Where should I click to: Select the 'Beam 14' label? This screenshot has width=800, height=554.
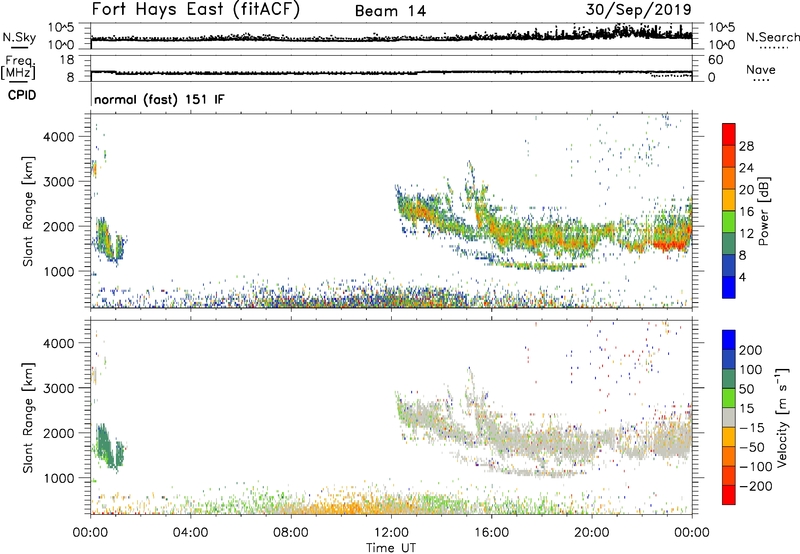point(390,11)
